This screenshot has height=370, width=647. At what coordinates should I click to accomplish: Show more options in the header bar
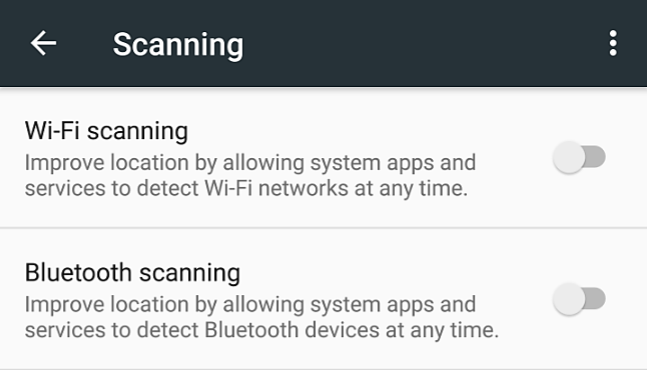click(x=613, y=43)
